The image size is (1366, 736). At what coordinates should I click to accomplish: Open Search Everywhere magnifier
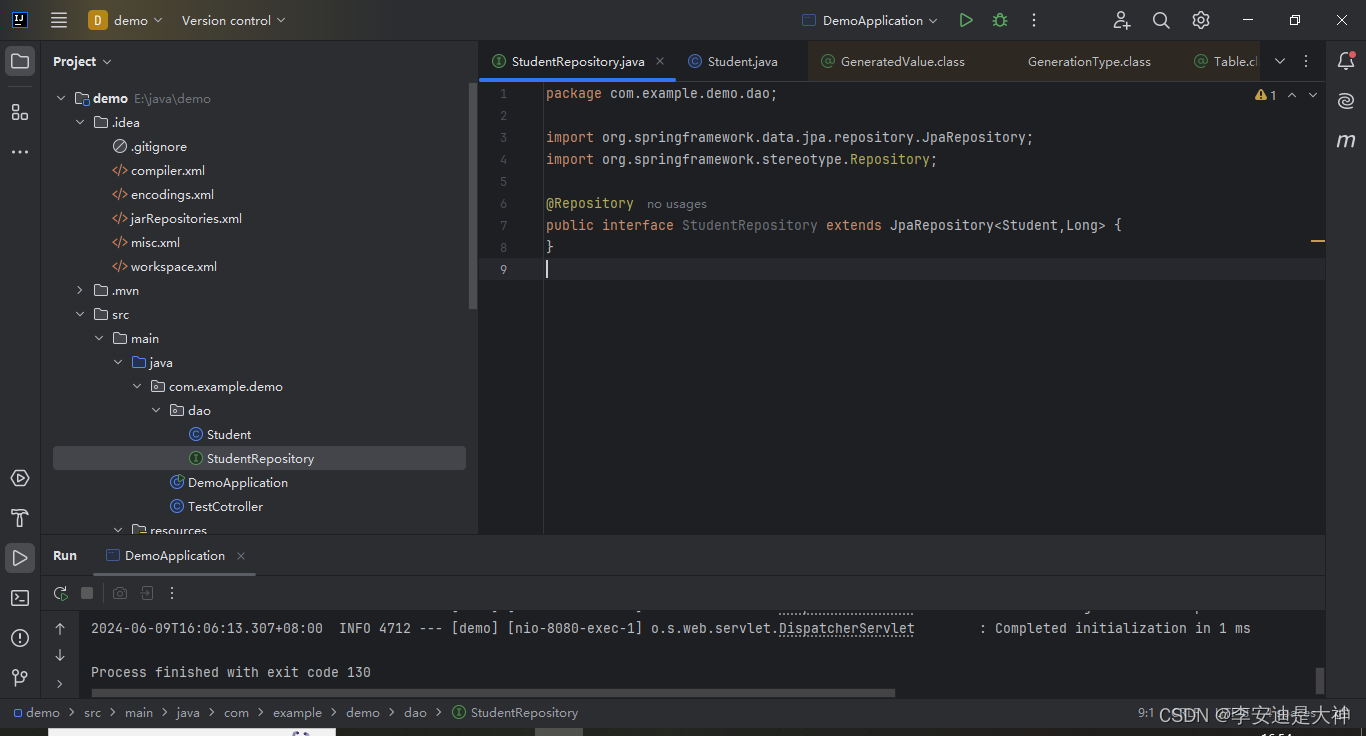click(x=1161, y=20)
